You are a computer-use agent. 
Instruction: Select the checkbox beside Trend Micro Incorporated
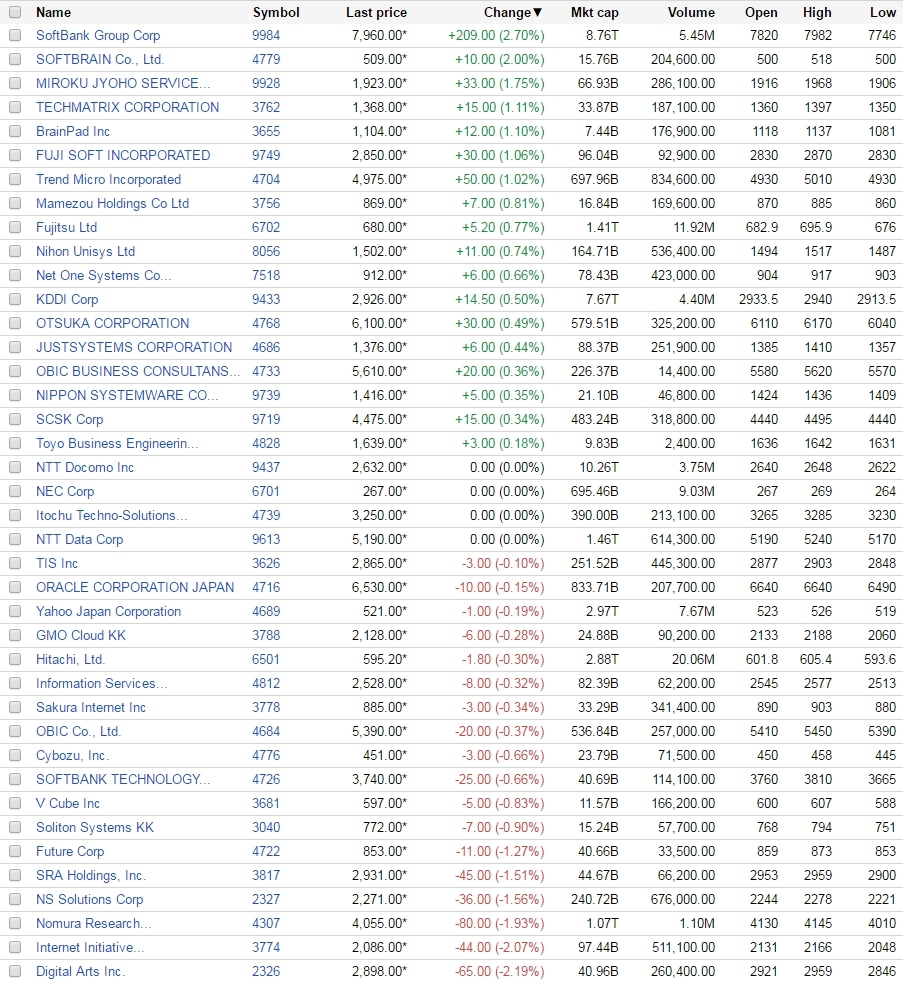(x=15, y=180)
